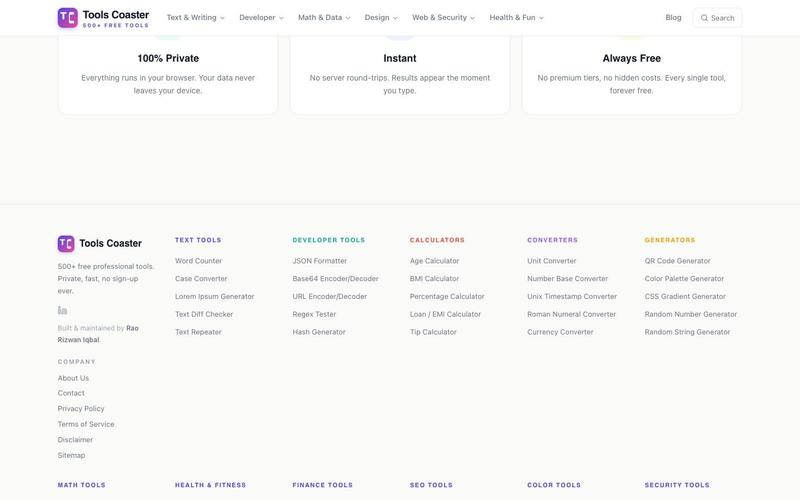Open the Privacy Policy link
This screenshot has width=800, height=500.
point(81,409)
